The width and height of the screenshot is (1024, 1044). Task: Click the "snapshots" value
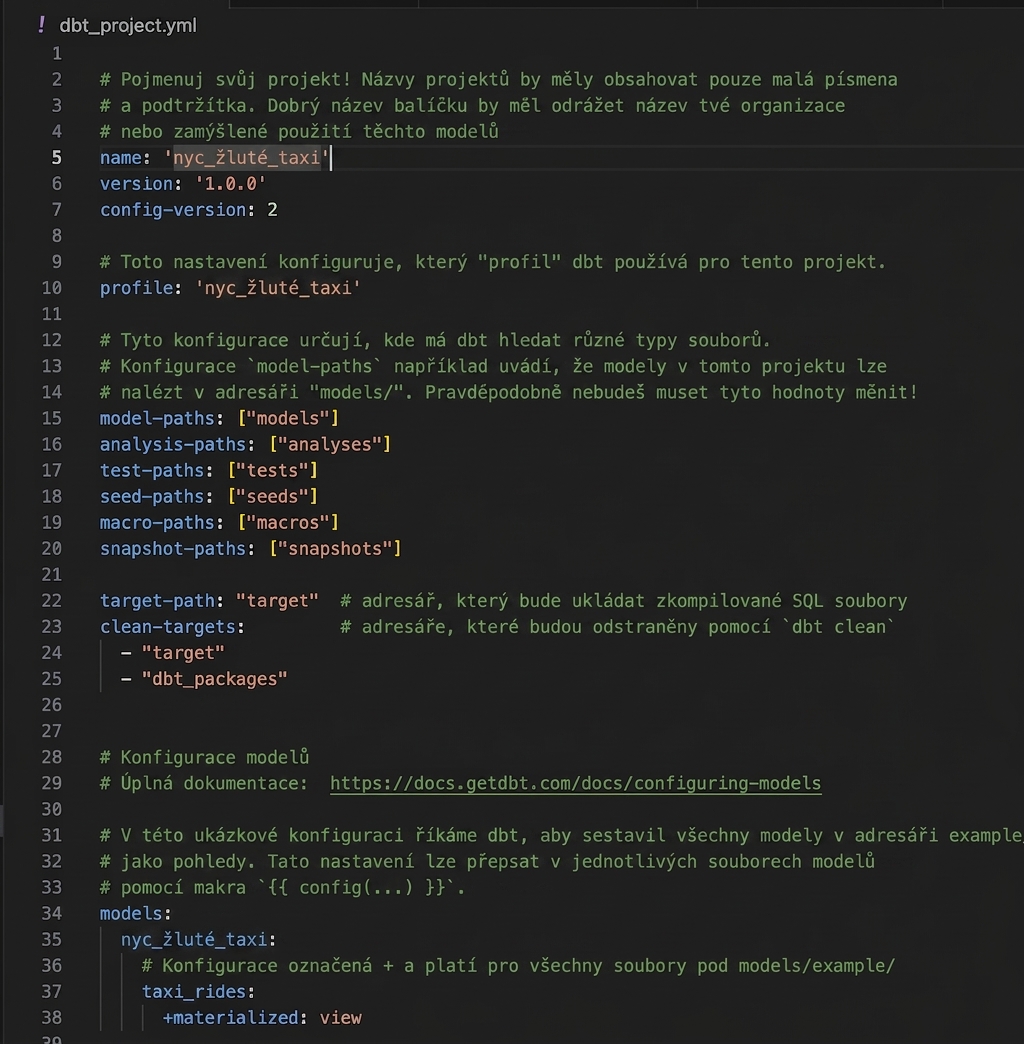coord(335,549)
